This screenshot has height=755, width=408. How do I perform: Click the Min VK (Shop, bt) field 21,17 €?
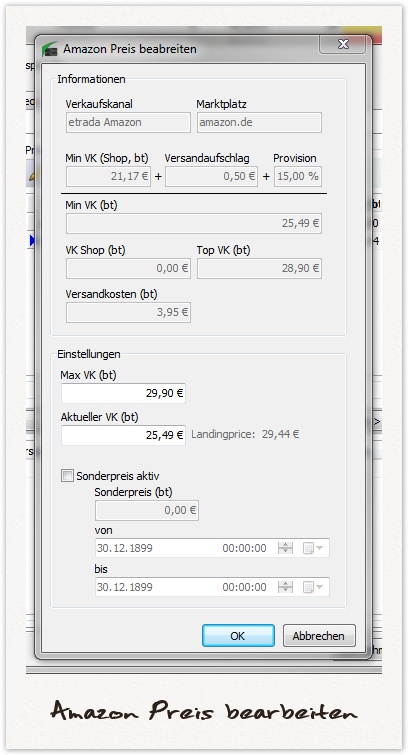(x=109, y=176)
